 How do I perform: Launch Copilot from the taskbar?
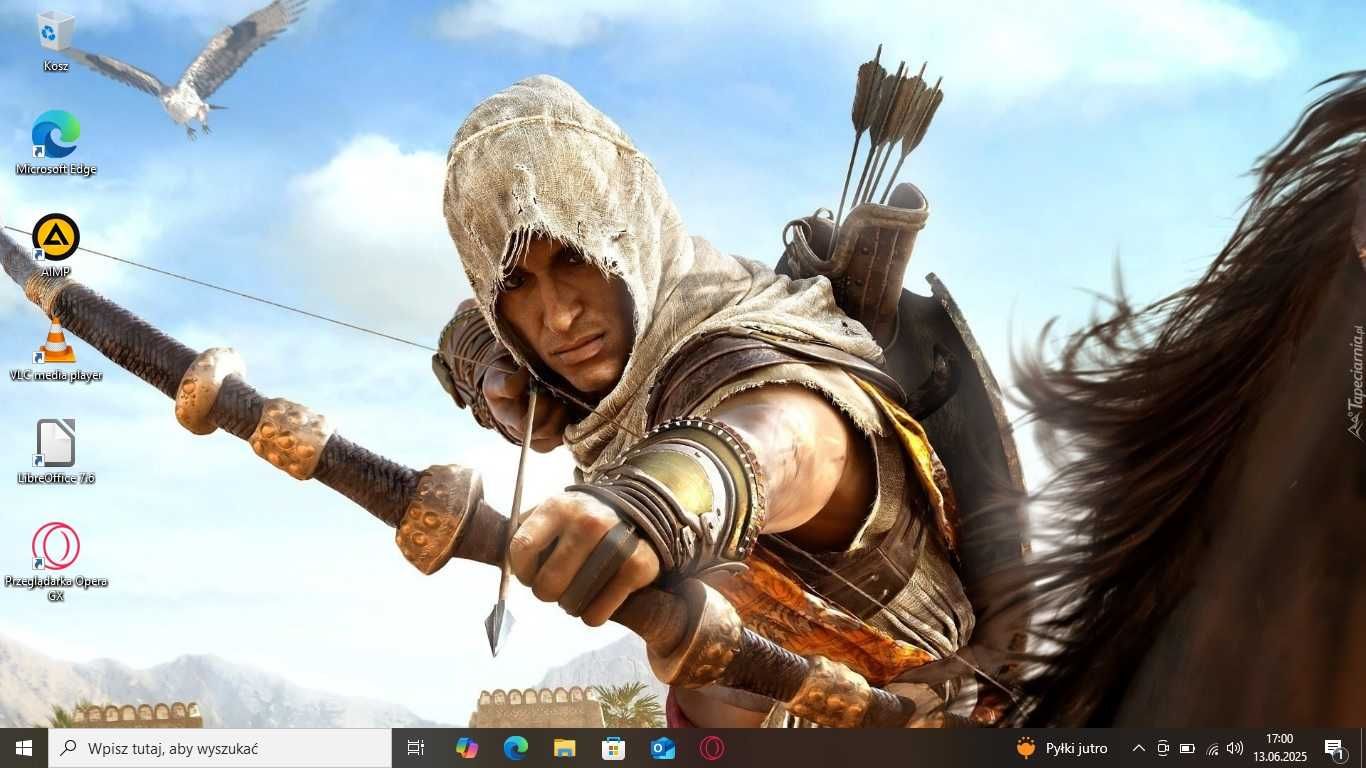point(466,748)
